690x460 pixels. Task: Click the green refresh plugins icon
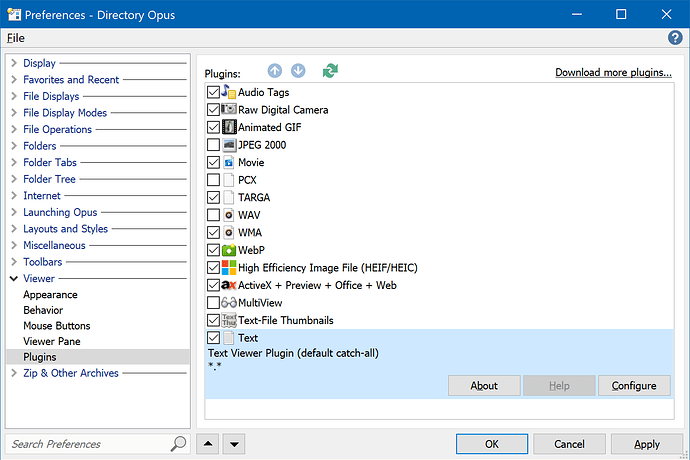[x=331, y=71]
